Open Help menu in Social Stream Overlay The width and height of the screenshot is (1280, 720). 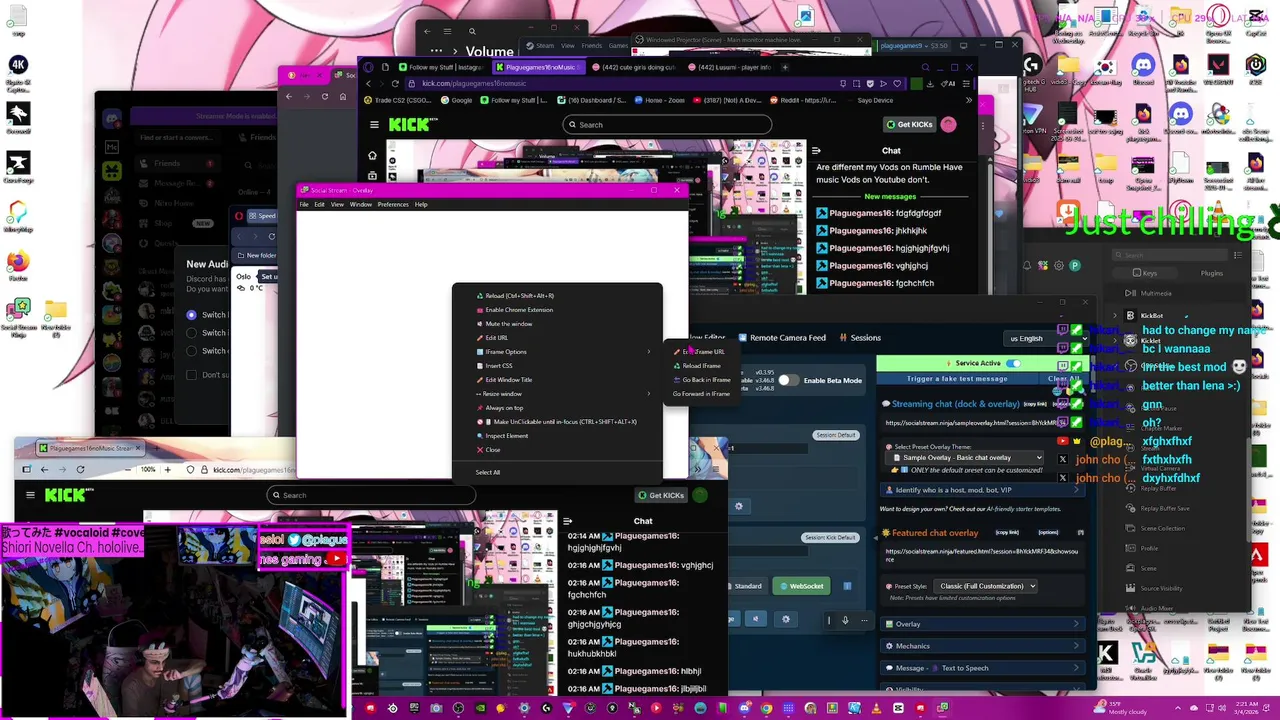tap(421, 205)
